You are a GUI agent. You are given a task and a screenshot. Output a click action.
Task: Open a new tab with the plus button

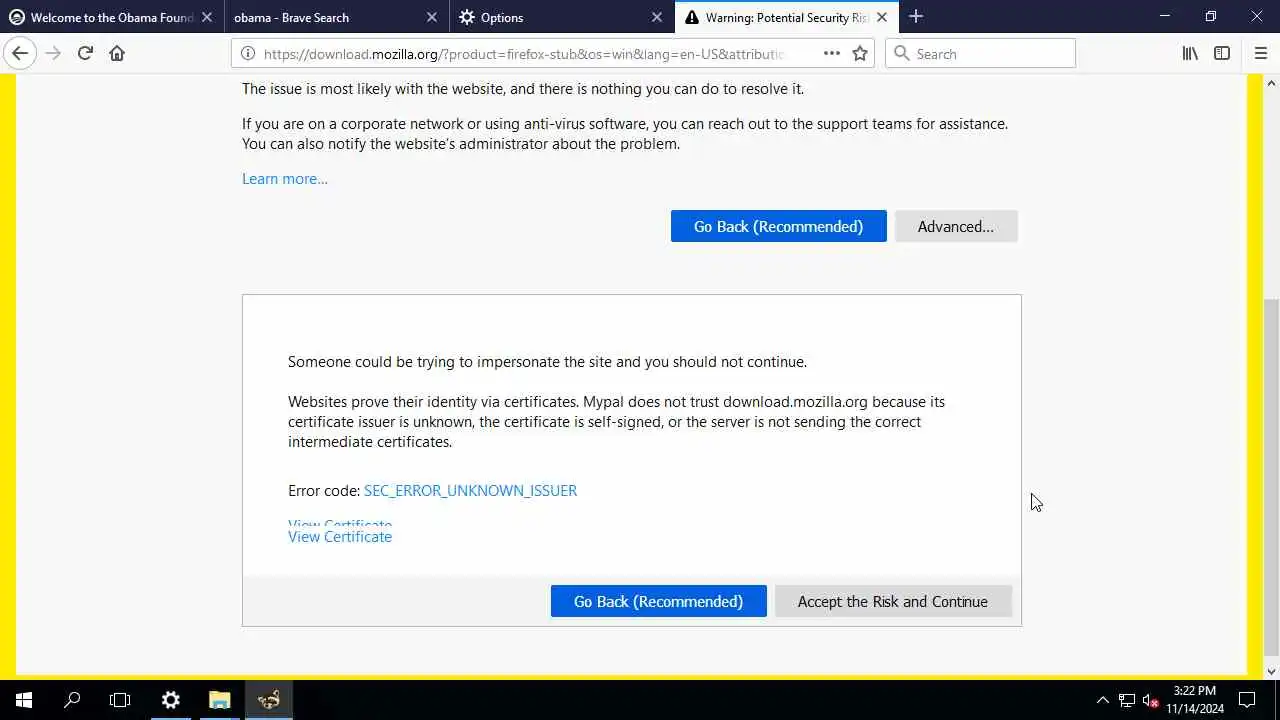pos(916,17)
